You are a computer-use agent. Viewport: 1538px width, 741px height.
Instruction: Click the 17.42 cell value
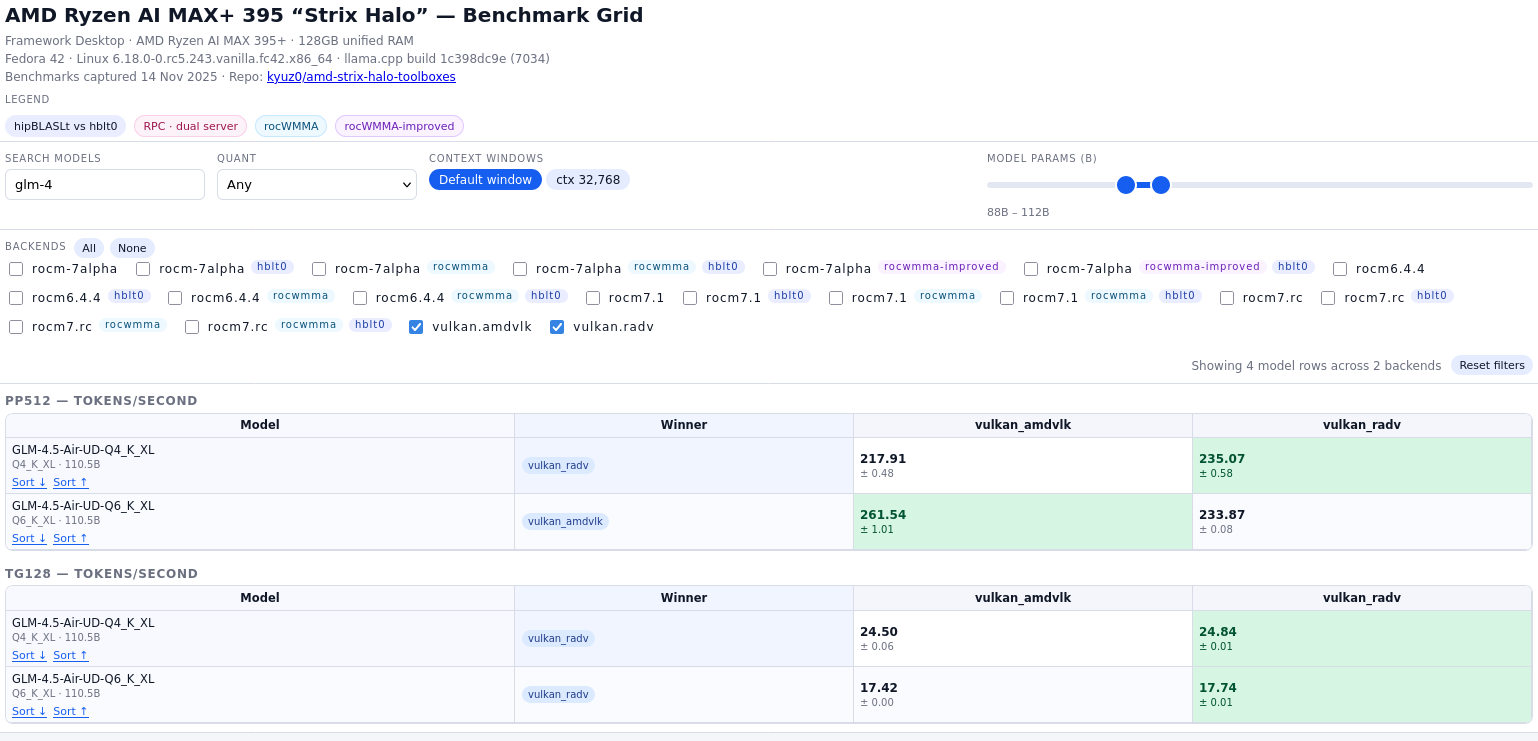(879, 688)
